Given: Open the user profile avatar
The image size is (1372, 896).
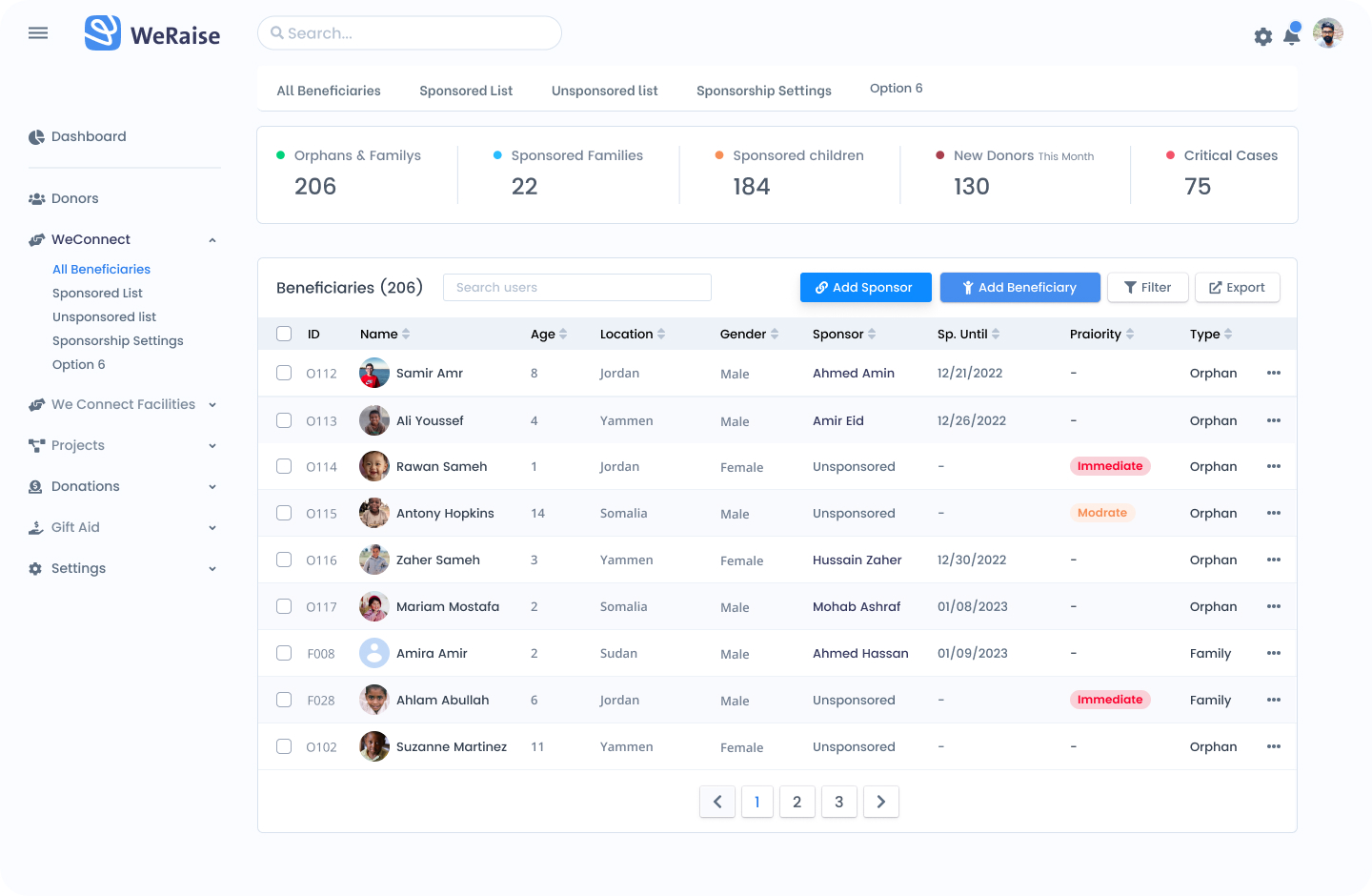Looking at the screenshot, I should [1328, 33].
